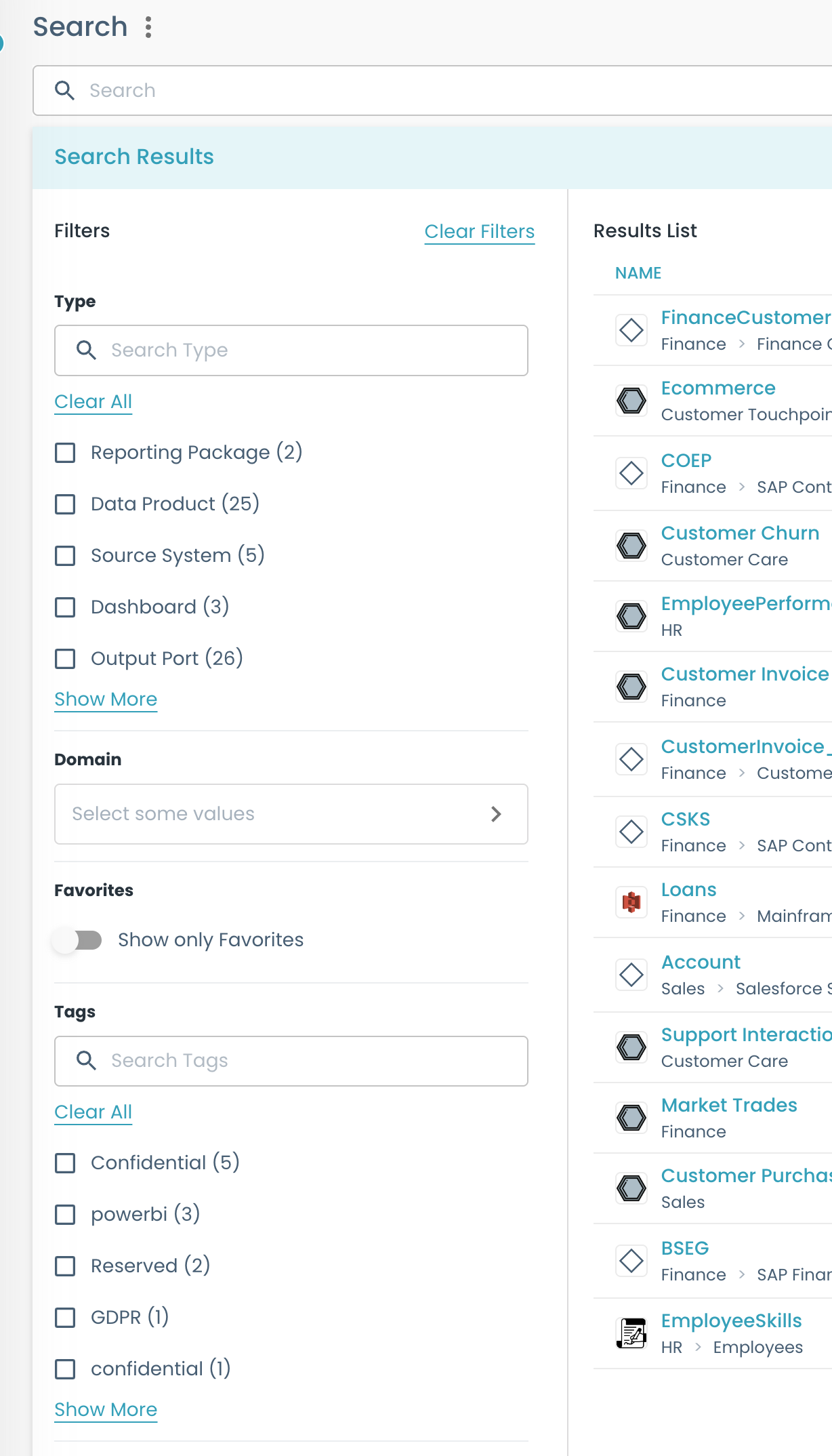Click the magnifier icon in the main search bar
This screenshot has height=1456, width=832.
tap(65, 90)
